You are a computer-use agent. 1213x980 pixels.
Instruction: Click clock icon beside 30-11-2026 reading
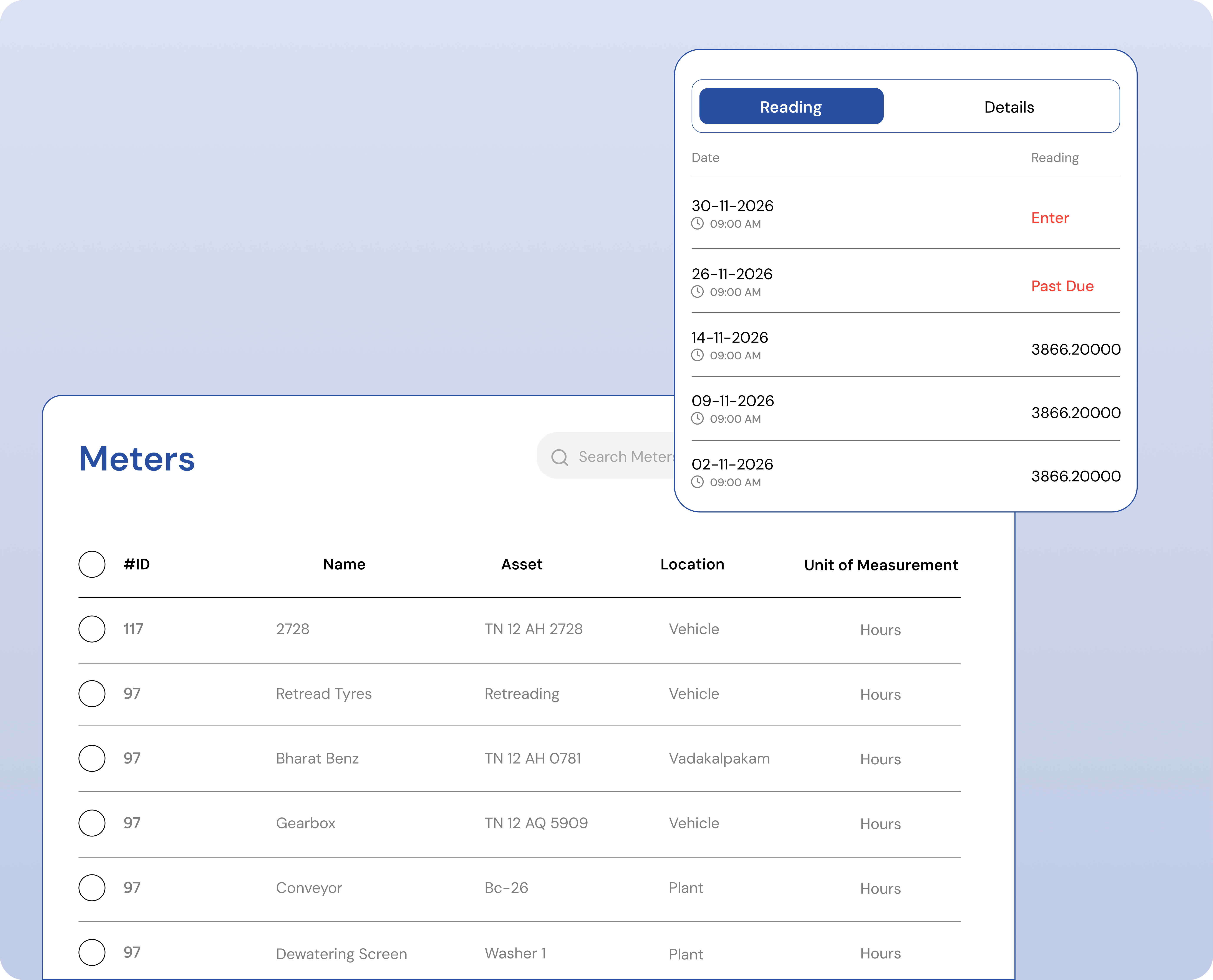698,223
